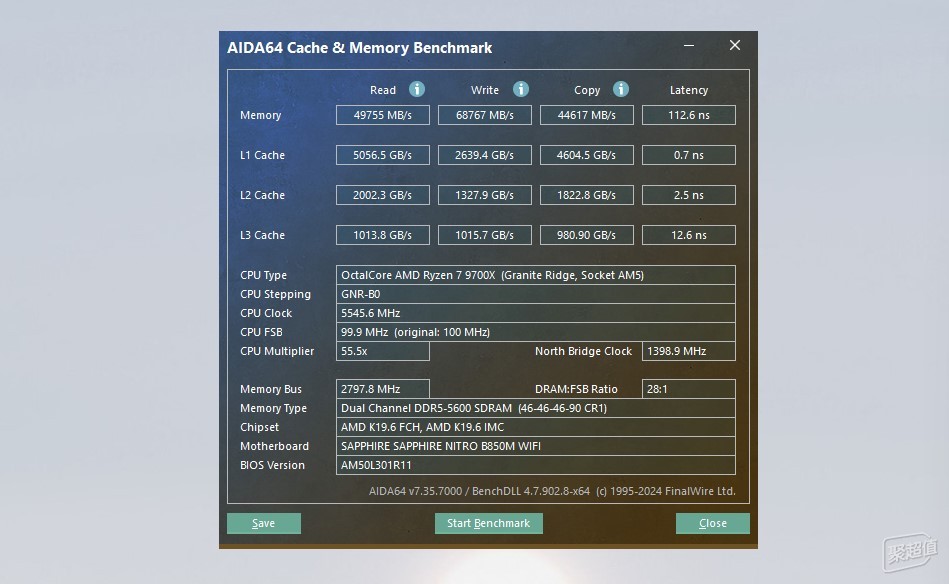Click CPU Stepping value GNR-B0
Screen dimensions: 949x584
(536, 294)
